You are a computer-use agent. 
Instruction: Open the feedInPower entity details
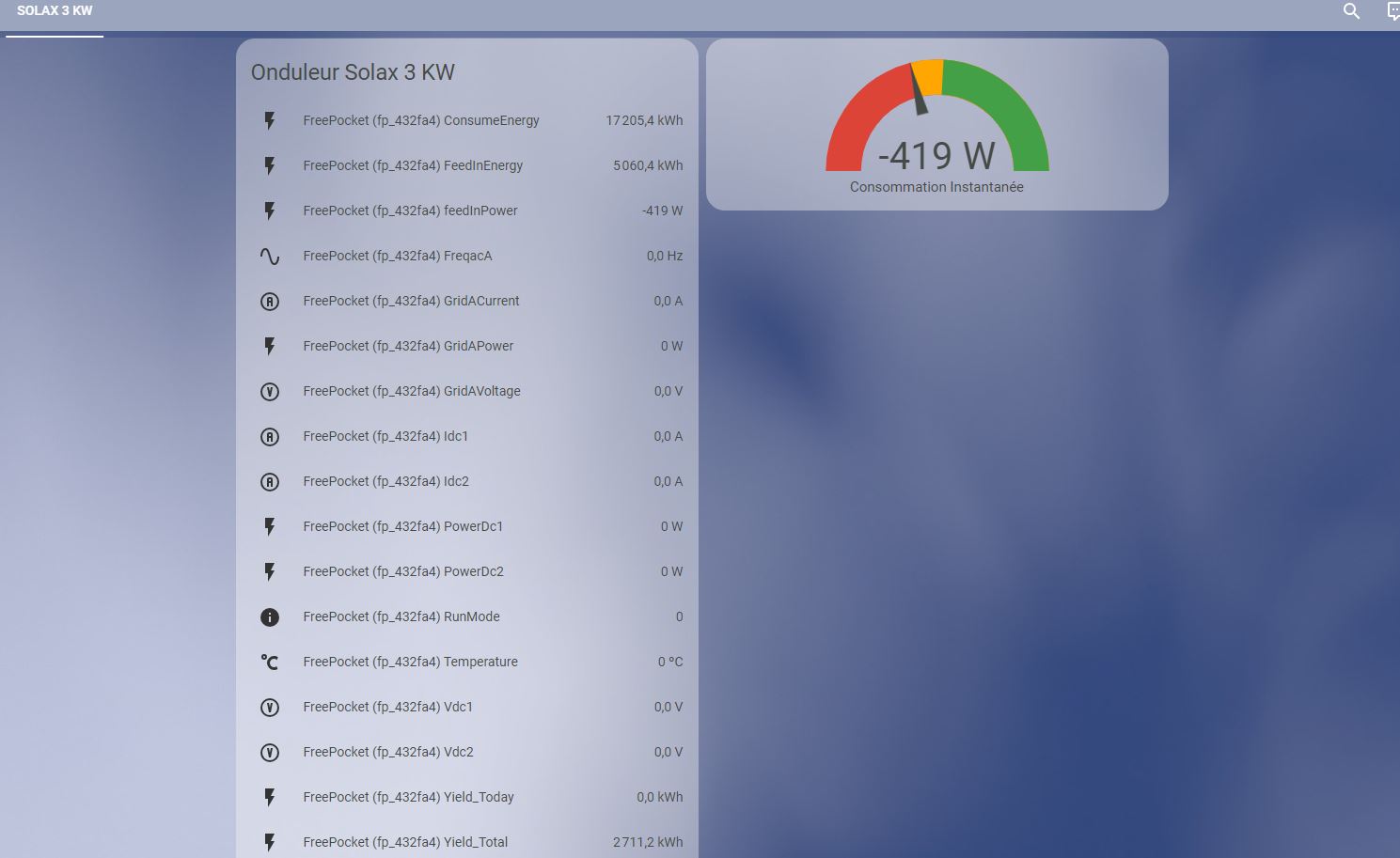point(410,211)
